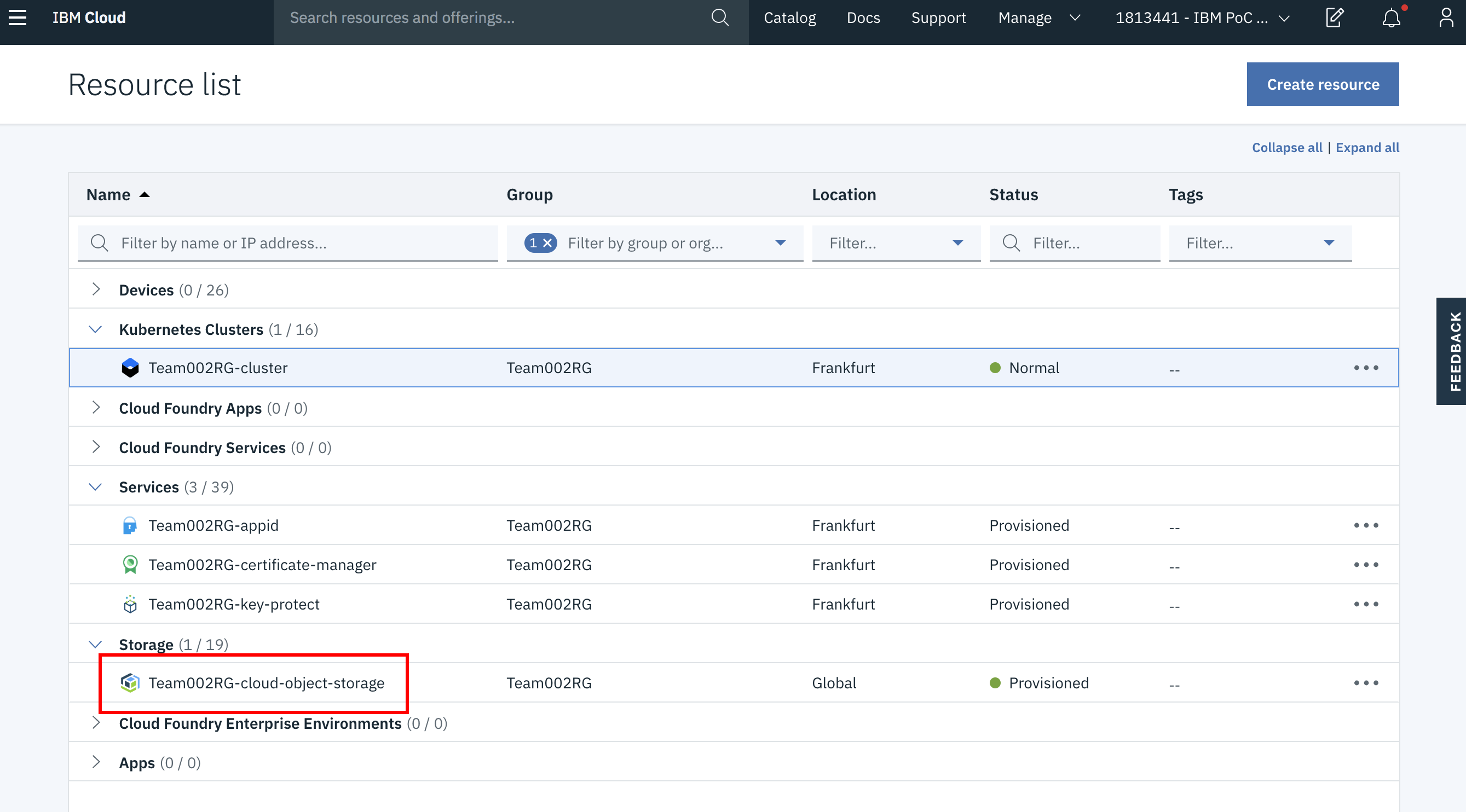Open actions menu for Team002RG-cluster row
This screenshot has width=1466, height=812.
click(1366, 368)
